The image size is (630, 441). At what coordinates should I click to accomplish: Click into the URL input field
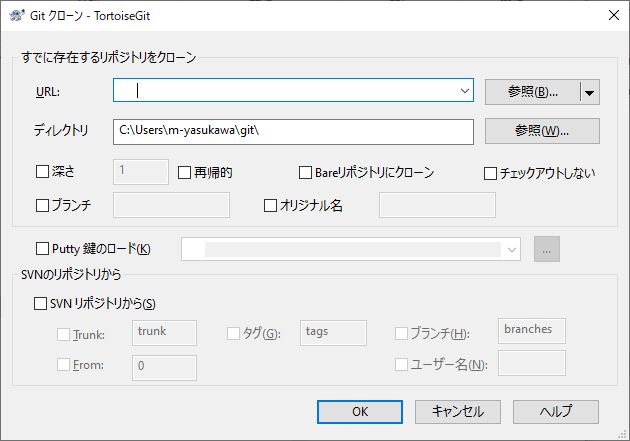pyautogui.click(x=285, y=90)
